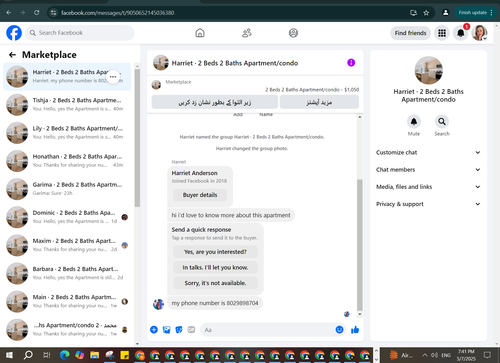Send a thumbs-up like

coord(355,330)
